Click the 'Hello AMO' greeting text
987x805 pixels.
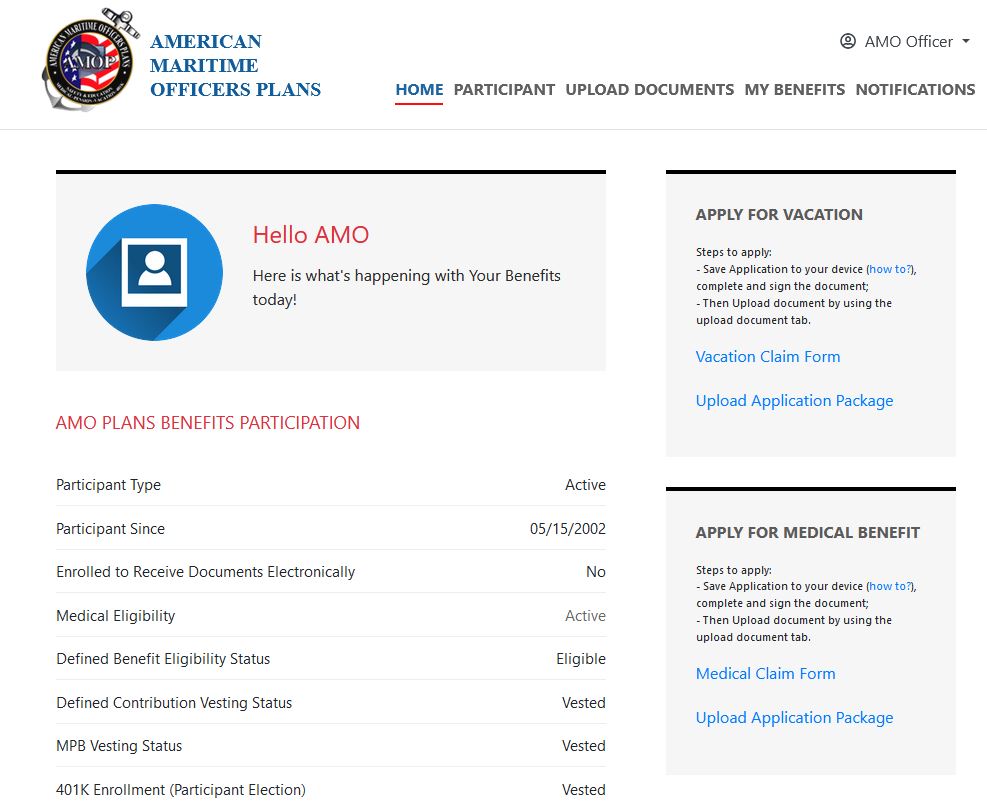coord(311,235)
